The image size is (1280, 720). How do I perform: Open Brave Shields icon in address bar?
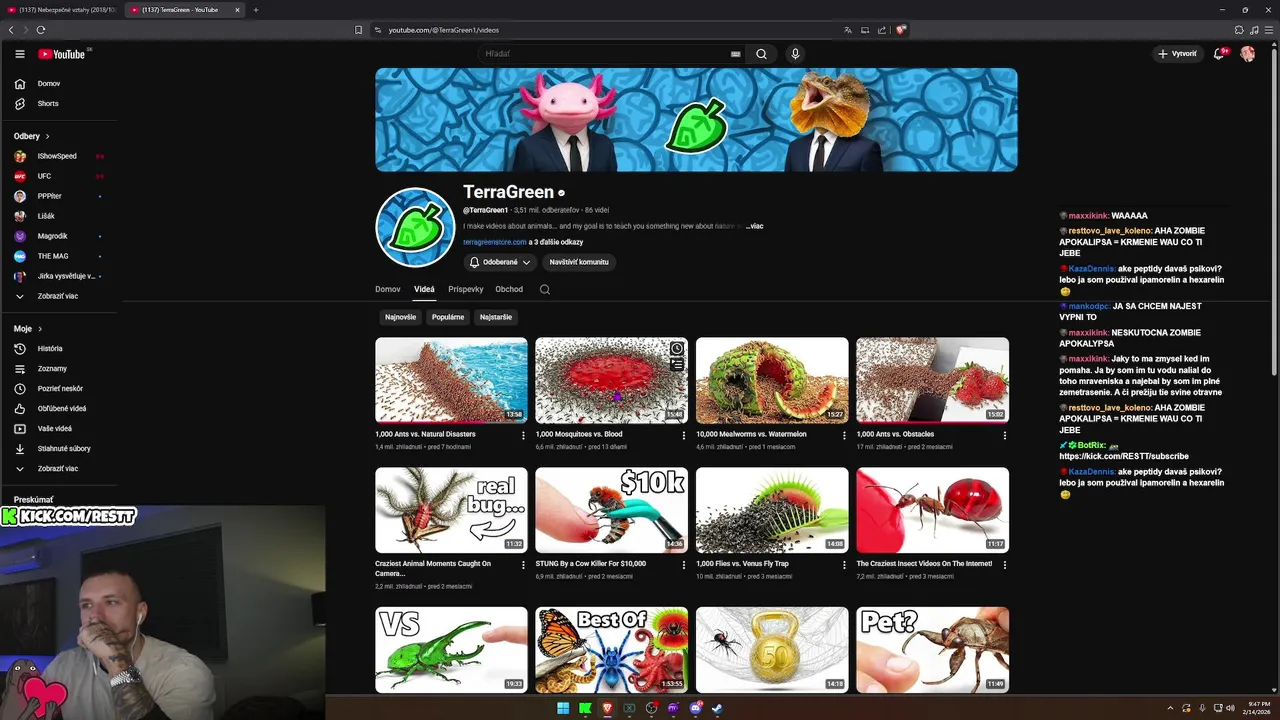click(x=900, y=30)
